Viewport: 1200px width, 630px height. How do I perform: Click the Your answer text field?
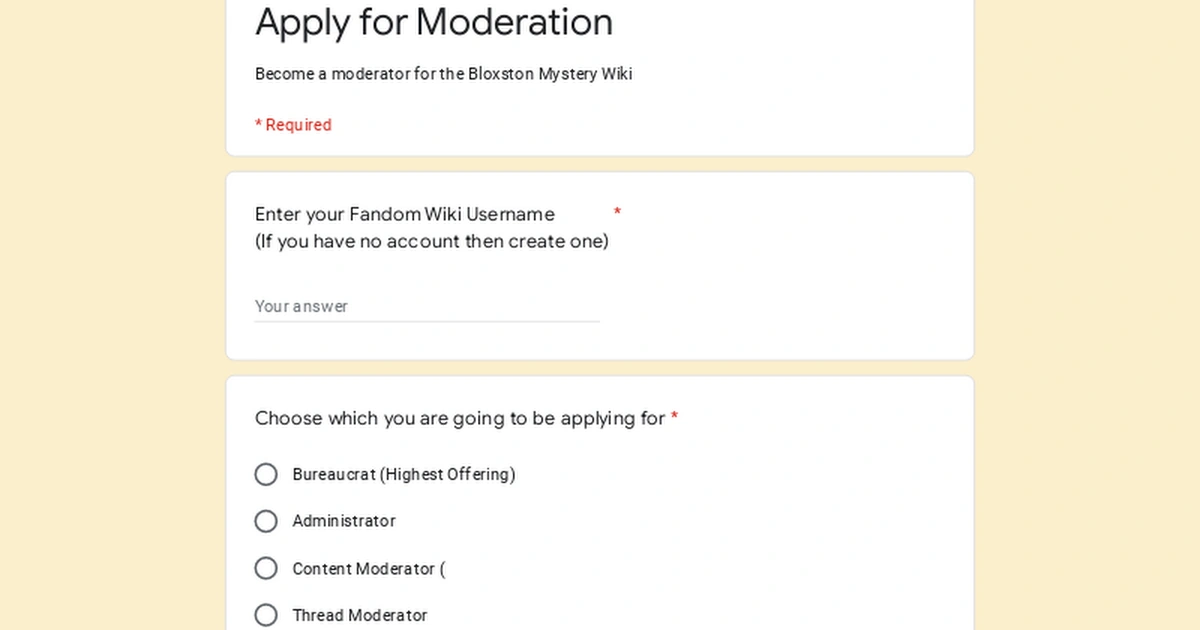pos(400,306)
